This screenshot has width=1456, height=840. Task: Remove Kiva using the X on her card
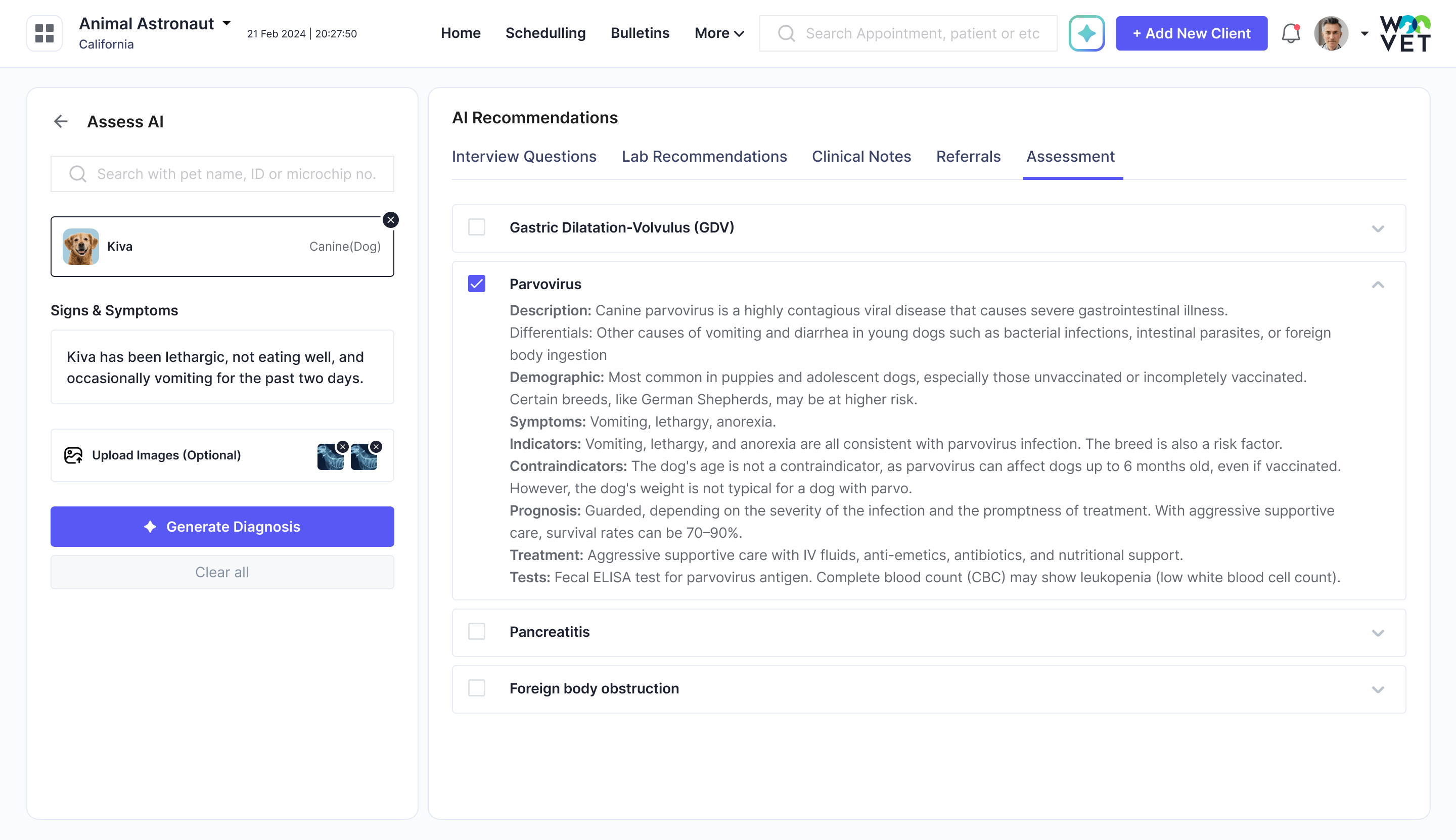click(x=391, y=220)
